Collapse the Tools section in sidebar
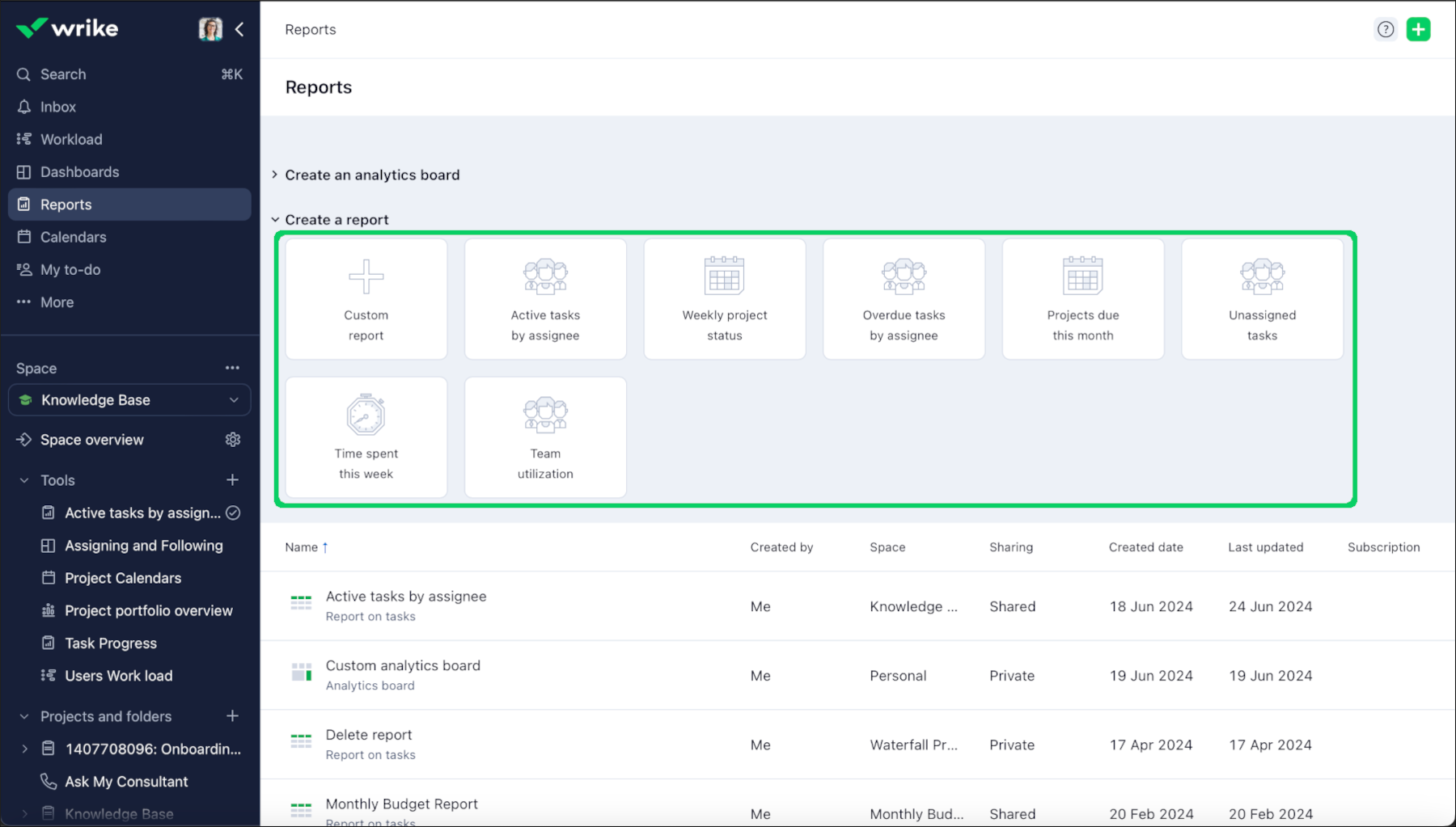 (x=24, y=480)
